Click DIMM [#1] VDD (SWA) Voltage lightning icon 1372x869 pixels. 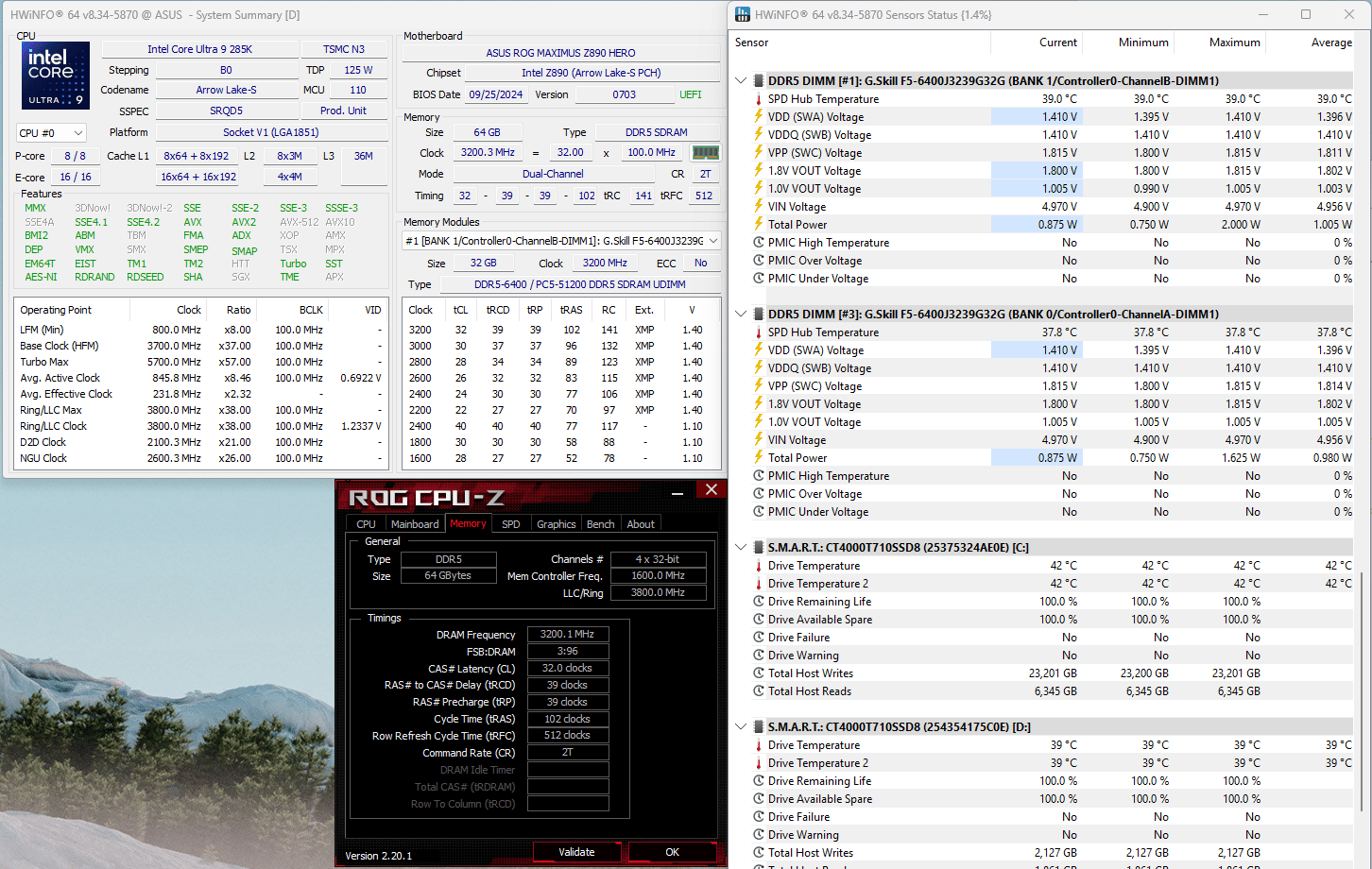coord(758,117)
